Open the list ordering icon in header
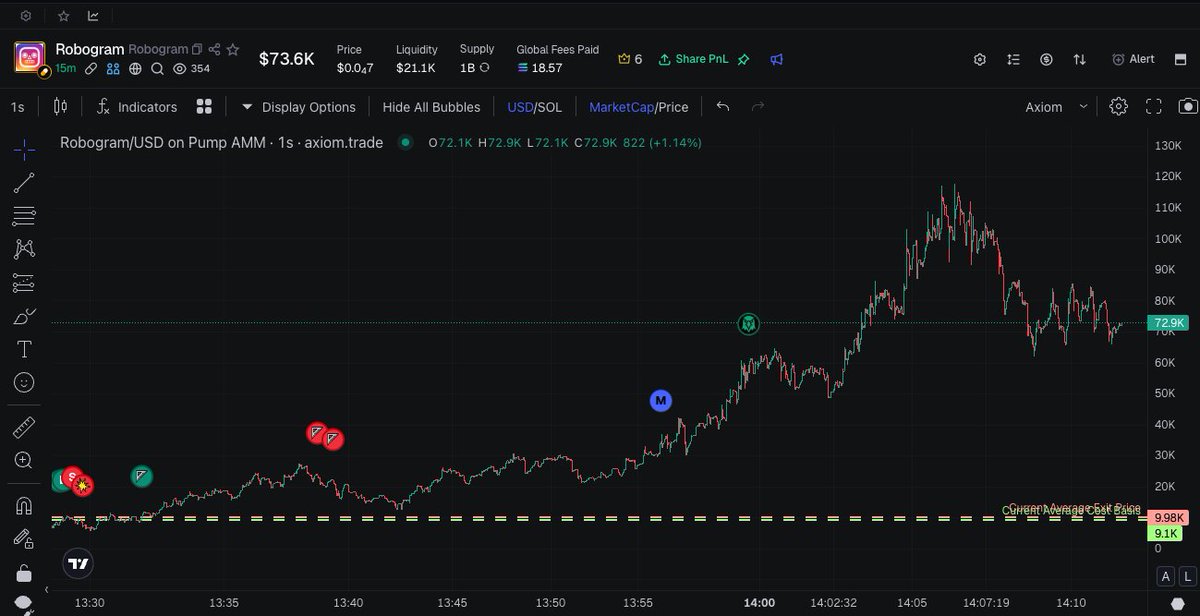 click(1013, 59)
